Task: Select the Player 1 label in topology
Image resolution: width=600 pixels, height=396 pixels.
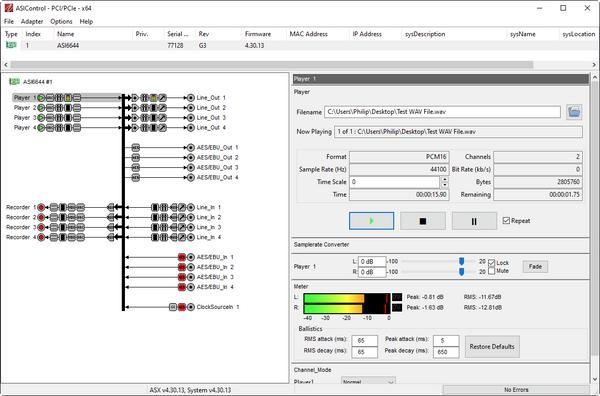Action: click(x=25, y=98)
